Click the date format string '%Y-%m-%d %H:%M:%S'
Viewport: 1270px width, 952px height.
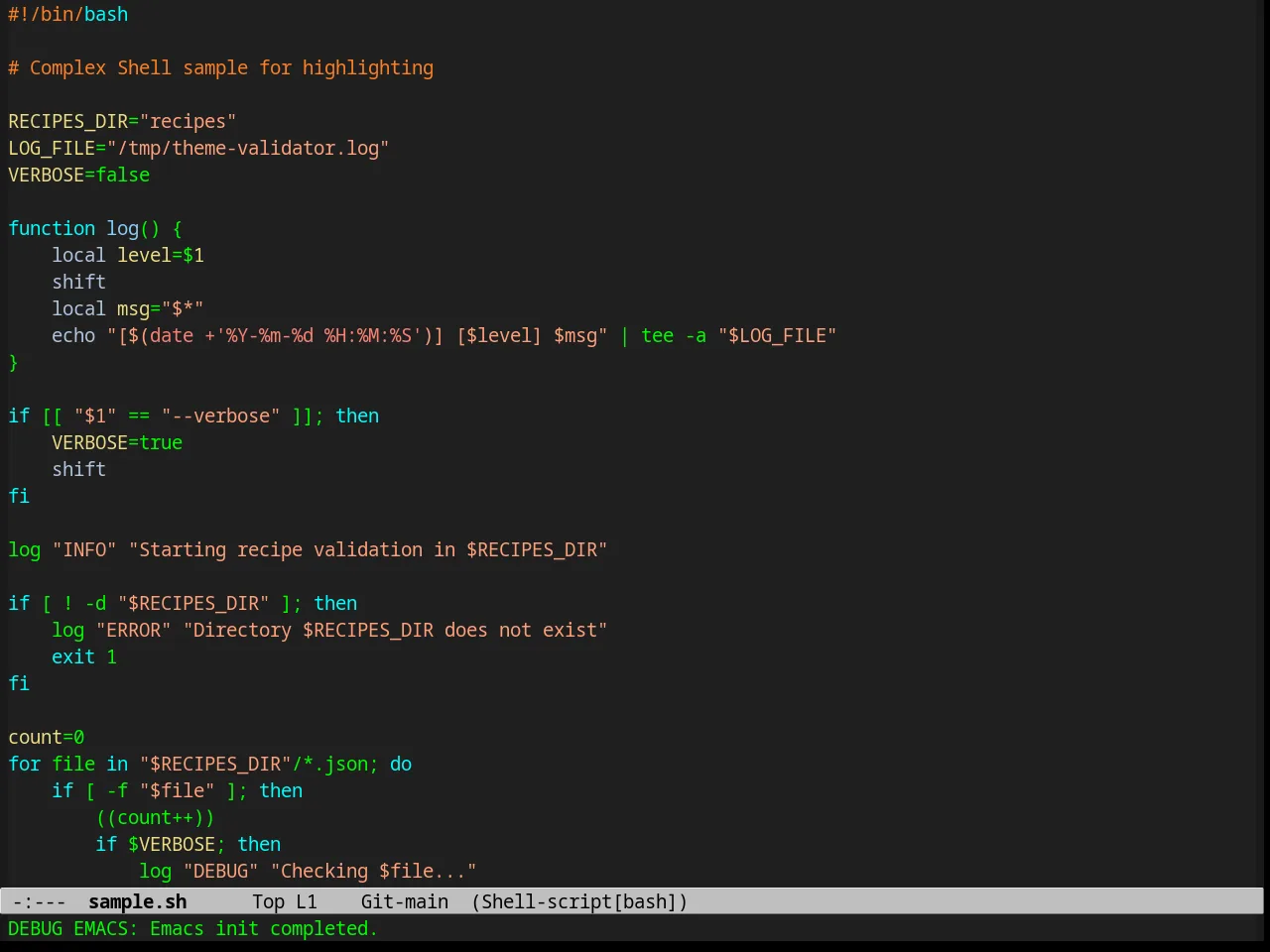coord(319,335)
